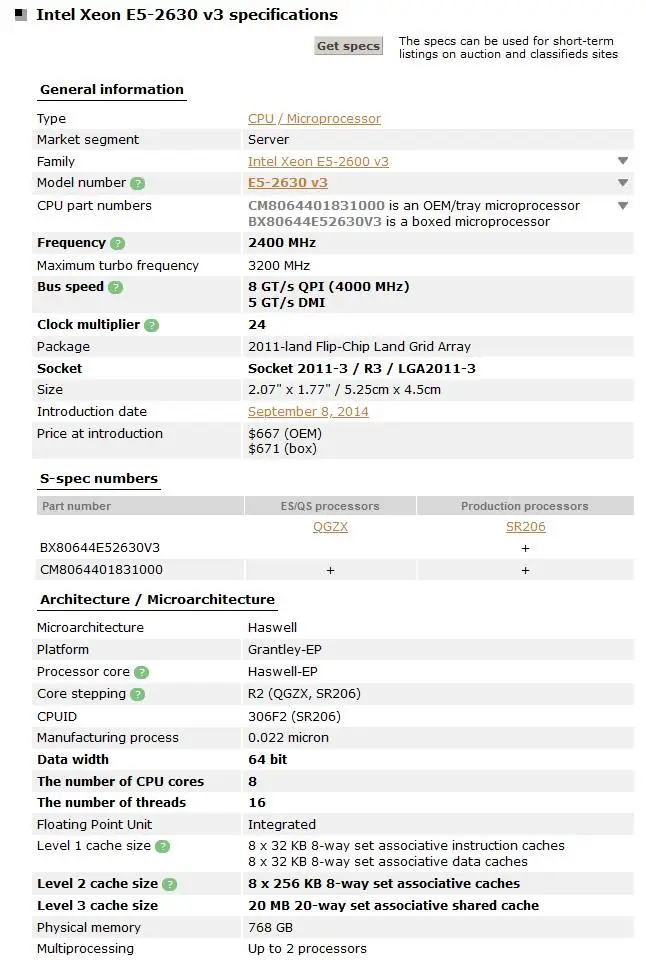Open the E5-2630 v3 model link
This screenshot has height=960, width=646.
[x=287, y=183]
